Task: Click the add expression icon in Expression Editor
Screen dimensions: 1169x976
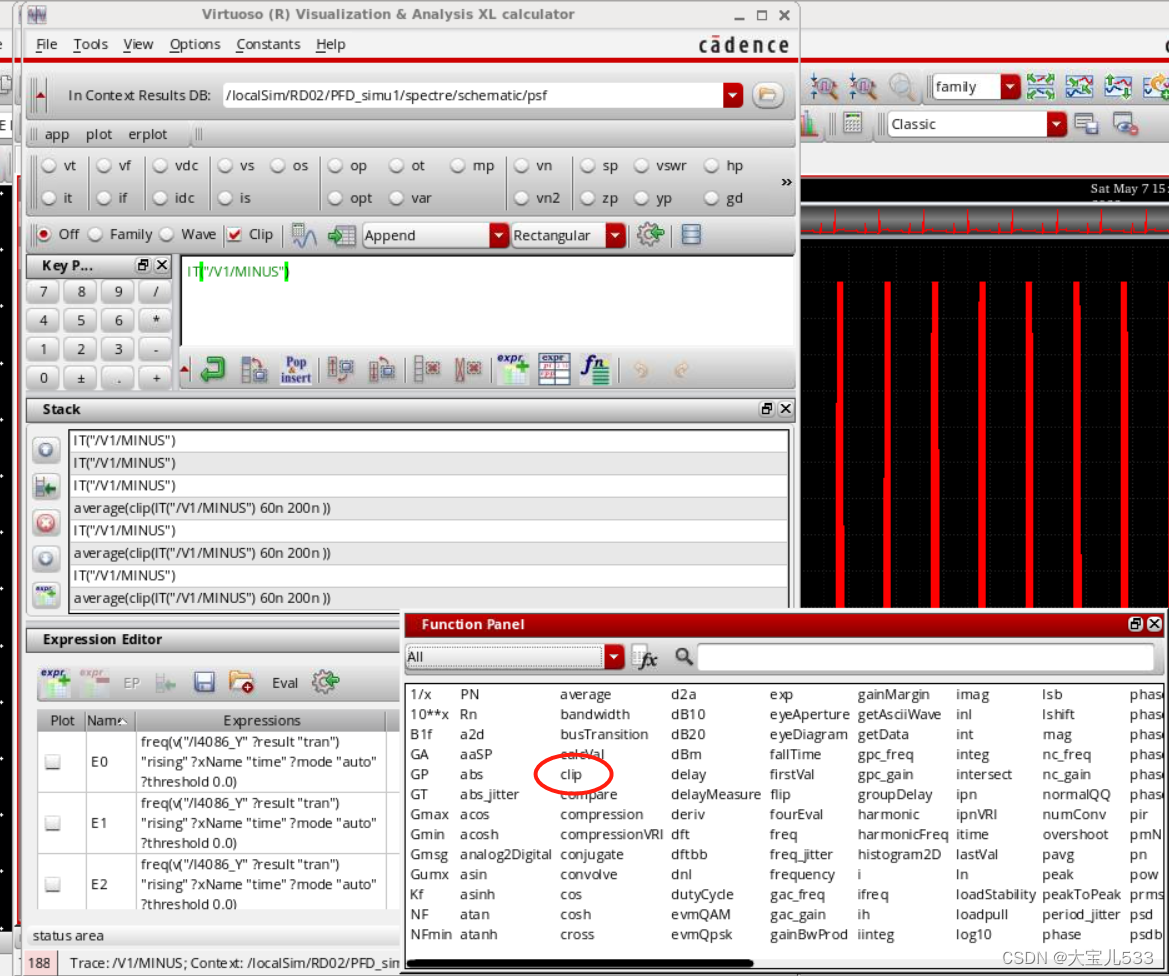Action: point(54,682)
